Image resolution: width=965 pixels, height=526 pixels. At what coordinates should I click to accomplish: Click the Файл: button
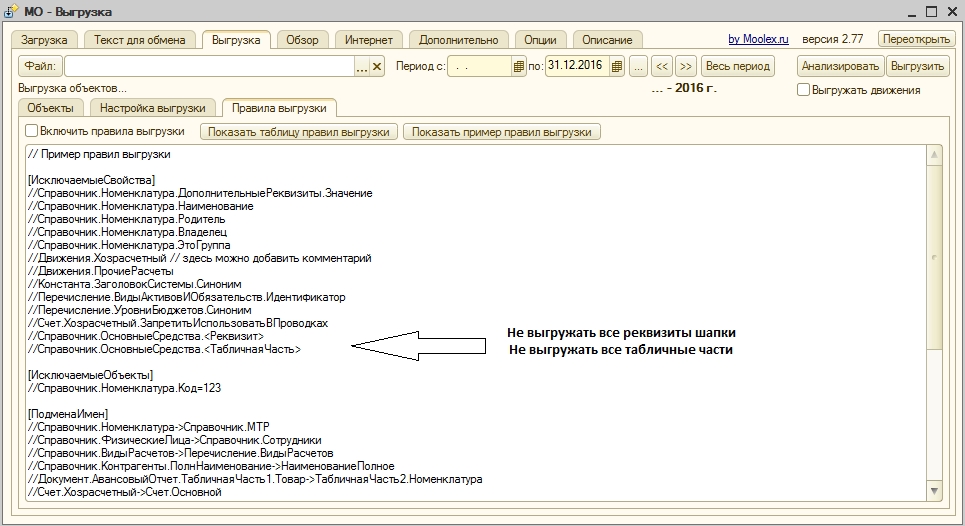41,66
